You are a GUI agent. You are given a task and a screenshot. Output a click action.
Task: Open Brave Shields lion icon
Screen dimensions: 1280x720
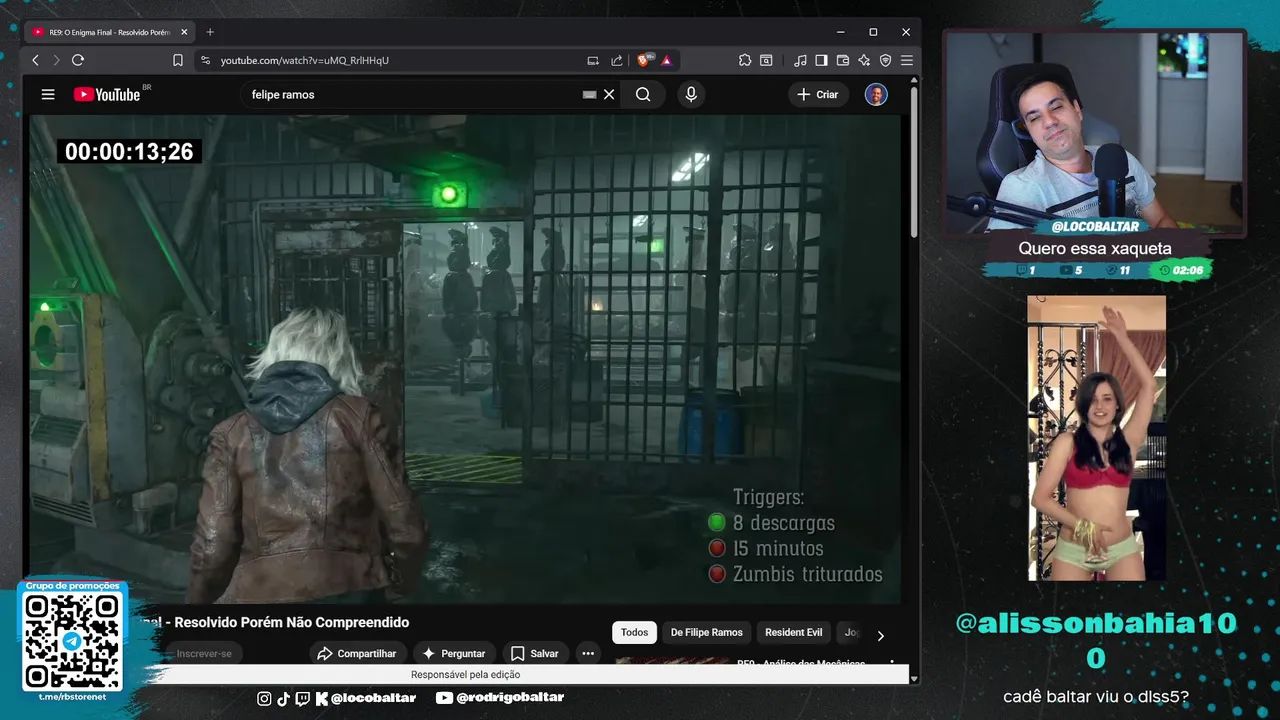click(x=645, y=60)
